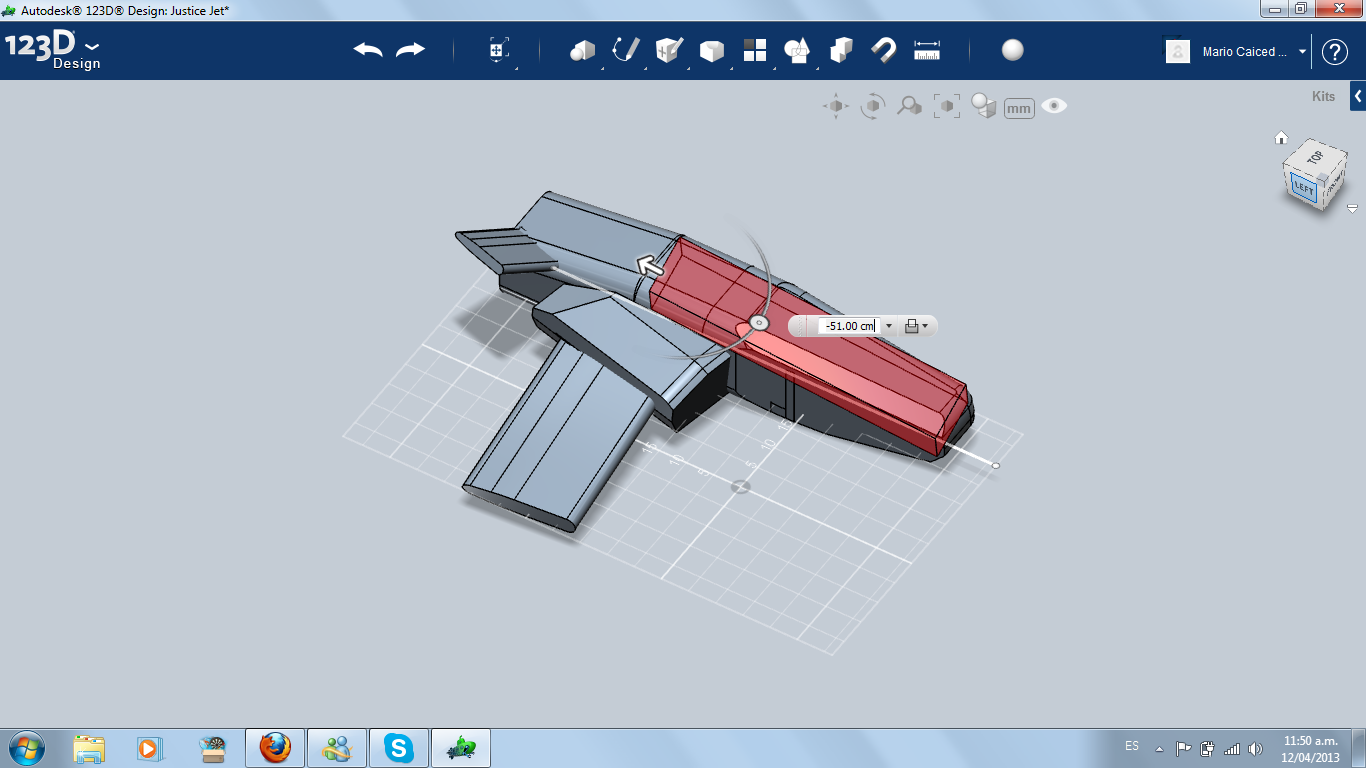
Task: Open Windows Explorer from taskbar
Action: pyautogui.click(x=89, y=748)
